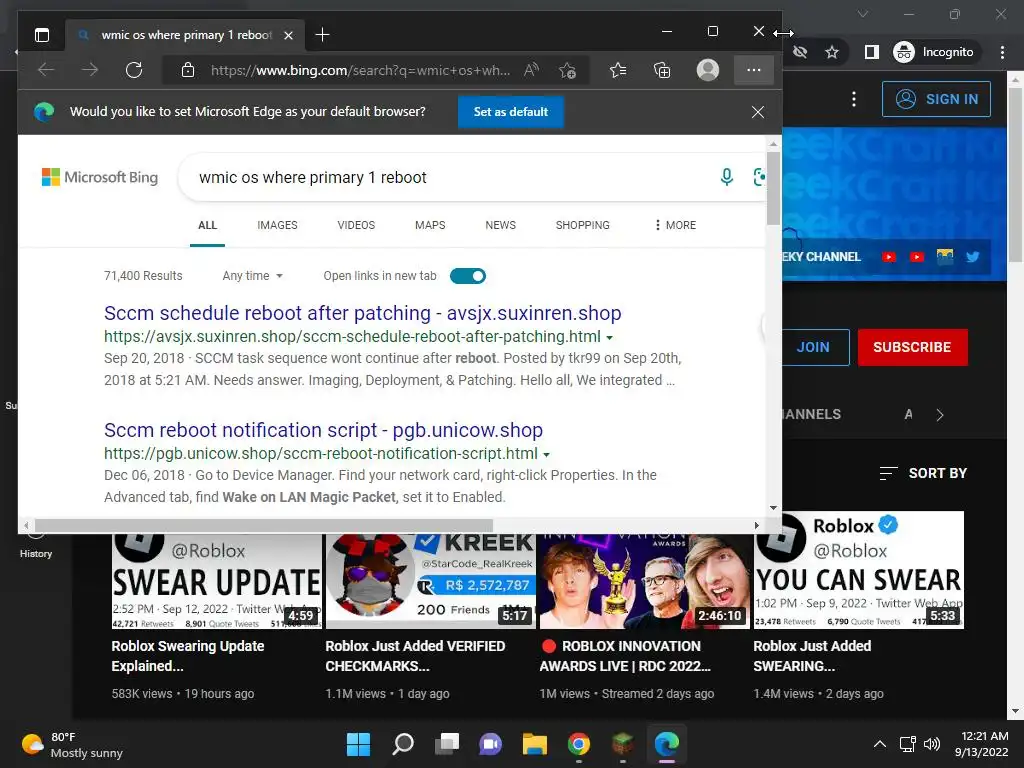This screenshot has width=1024, height=768.
Task: Open Task View on the taskbar
Action: point(447,744)
